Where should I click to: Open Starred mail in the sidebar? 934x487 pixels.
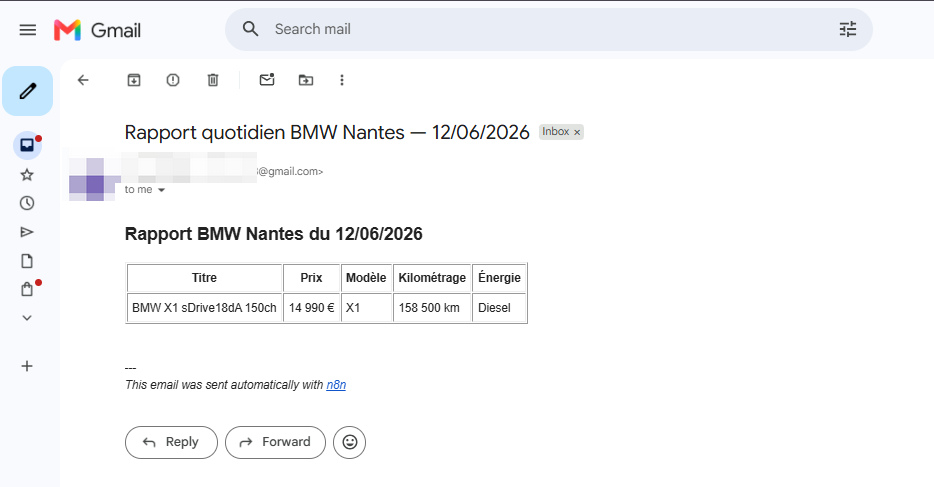pos(27,175)
